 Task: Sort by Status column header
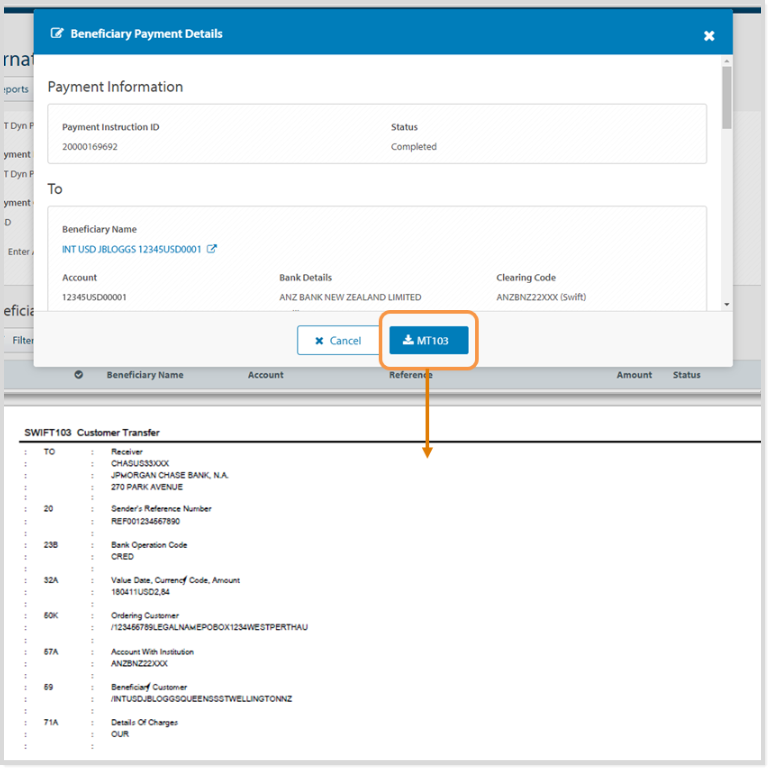[x=686, y=376]
